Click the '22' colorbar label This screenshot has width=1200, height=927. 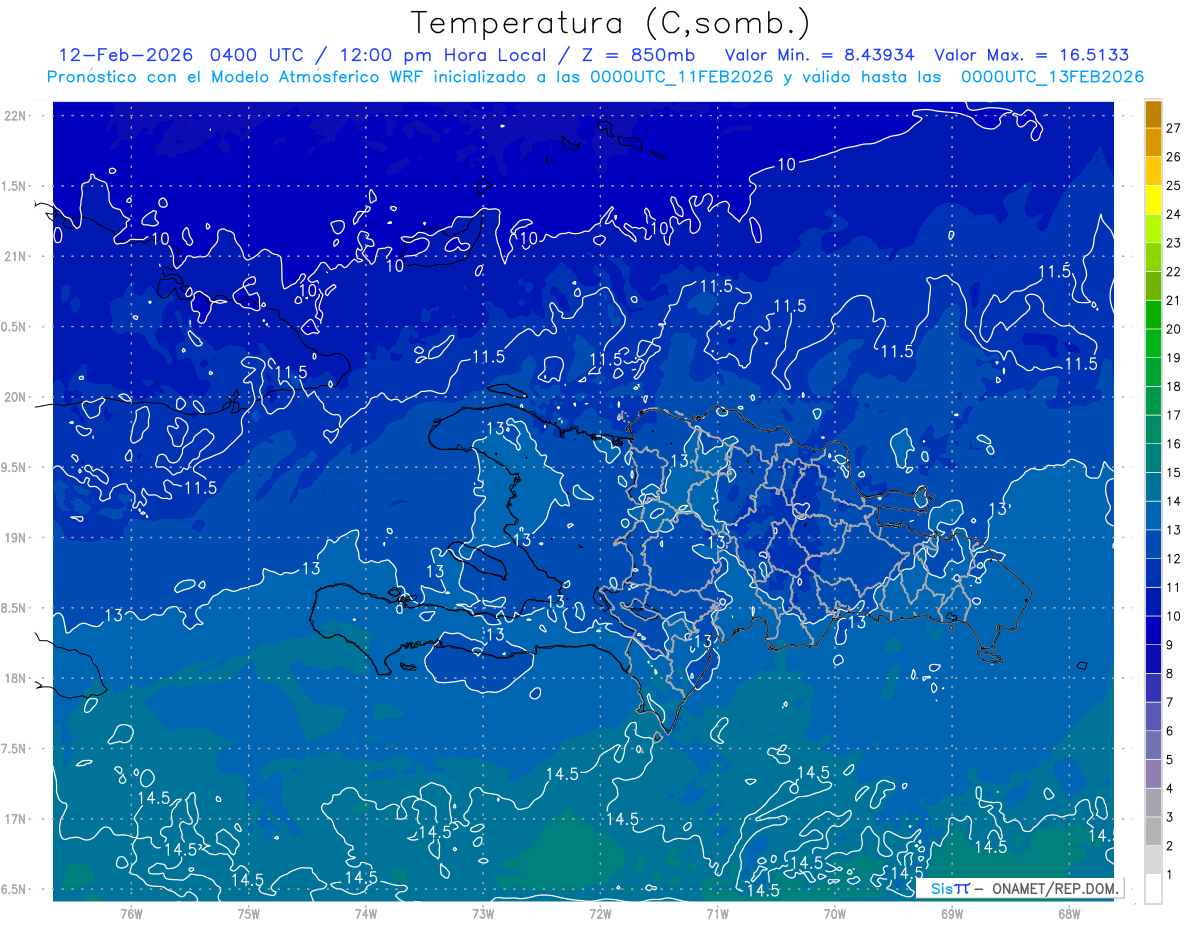(x=1173, y=272)
